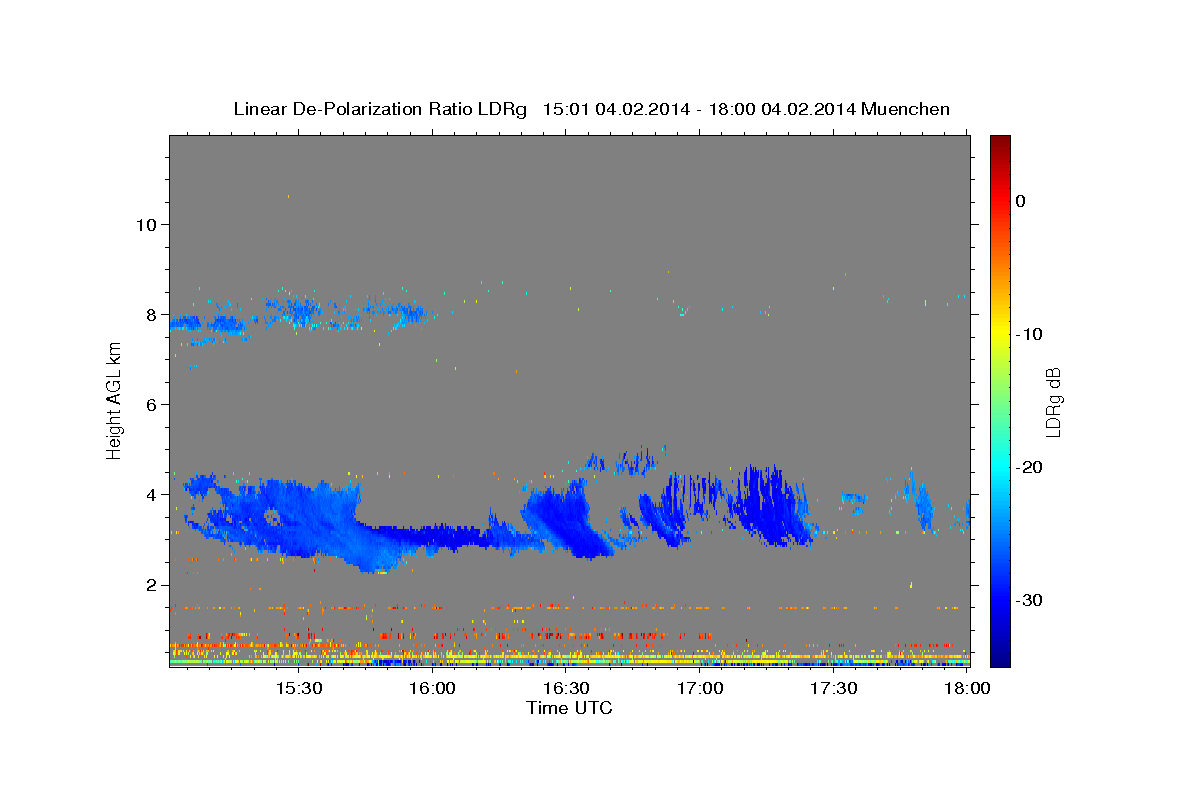Viewport: 1200px width, 800px height.
Task: Click the end date '18:00 04.02.2014' in title
Action: (782, 109)
